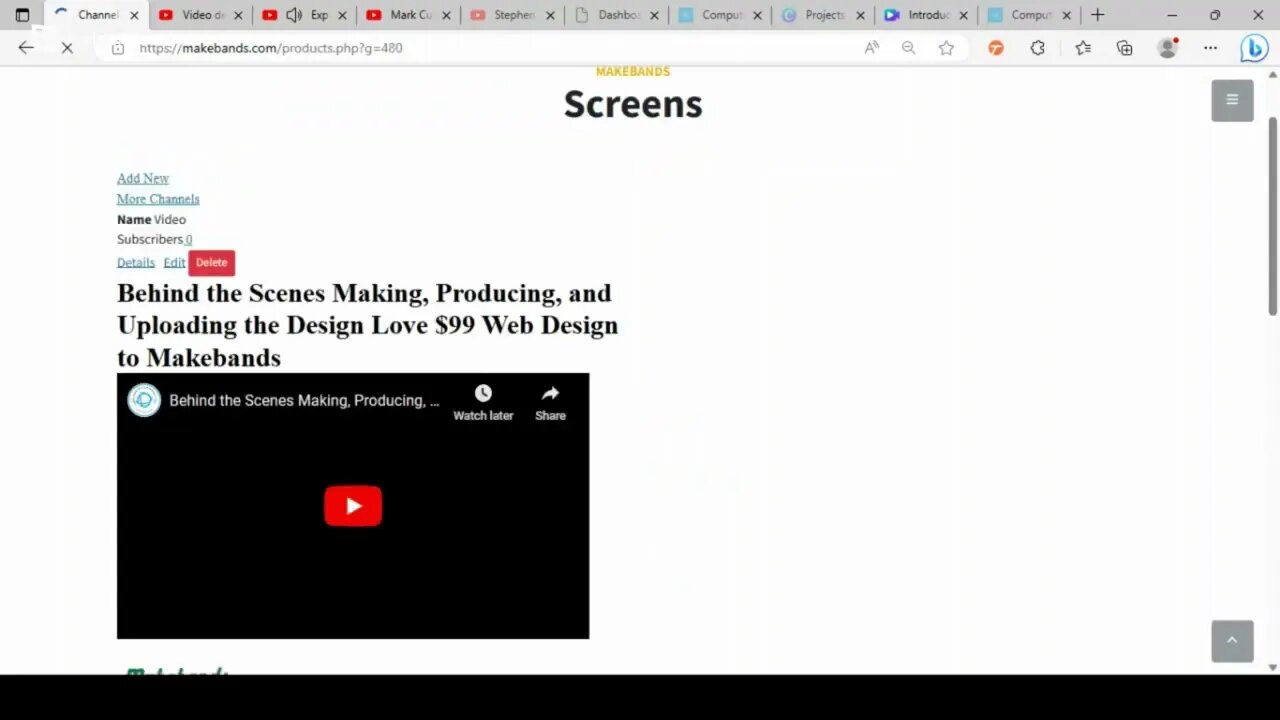Screen dimensions: 1280x720
Task: Close the Mark Cu tab
Action: [446, 15]
